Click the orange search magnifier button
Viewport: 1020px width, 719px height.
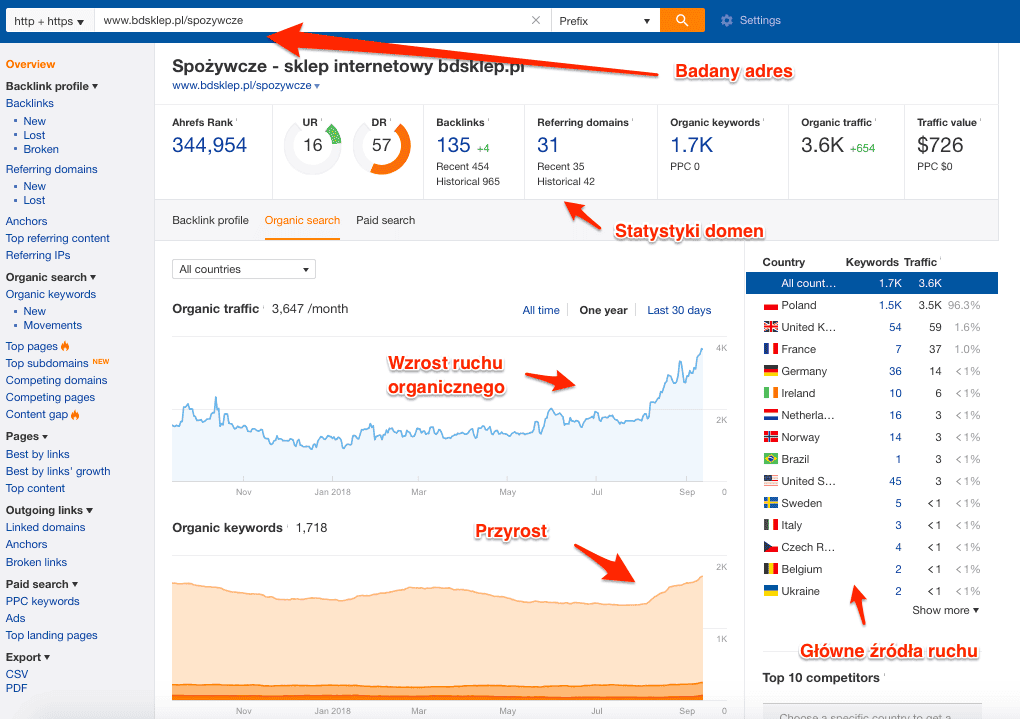682,20
